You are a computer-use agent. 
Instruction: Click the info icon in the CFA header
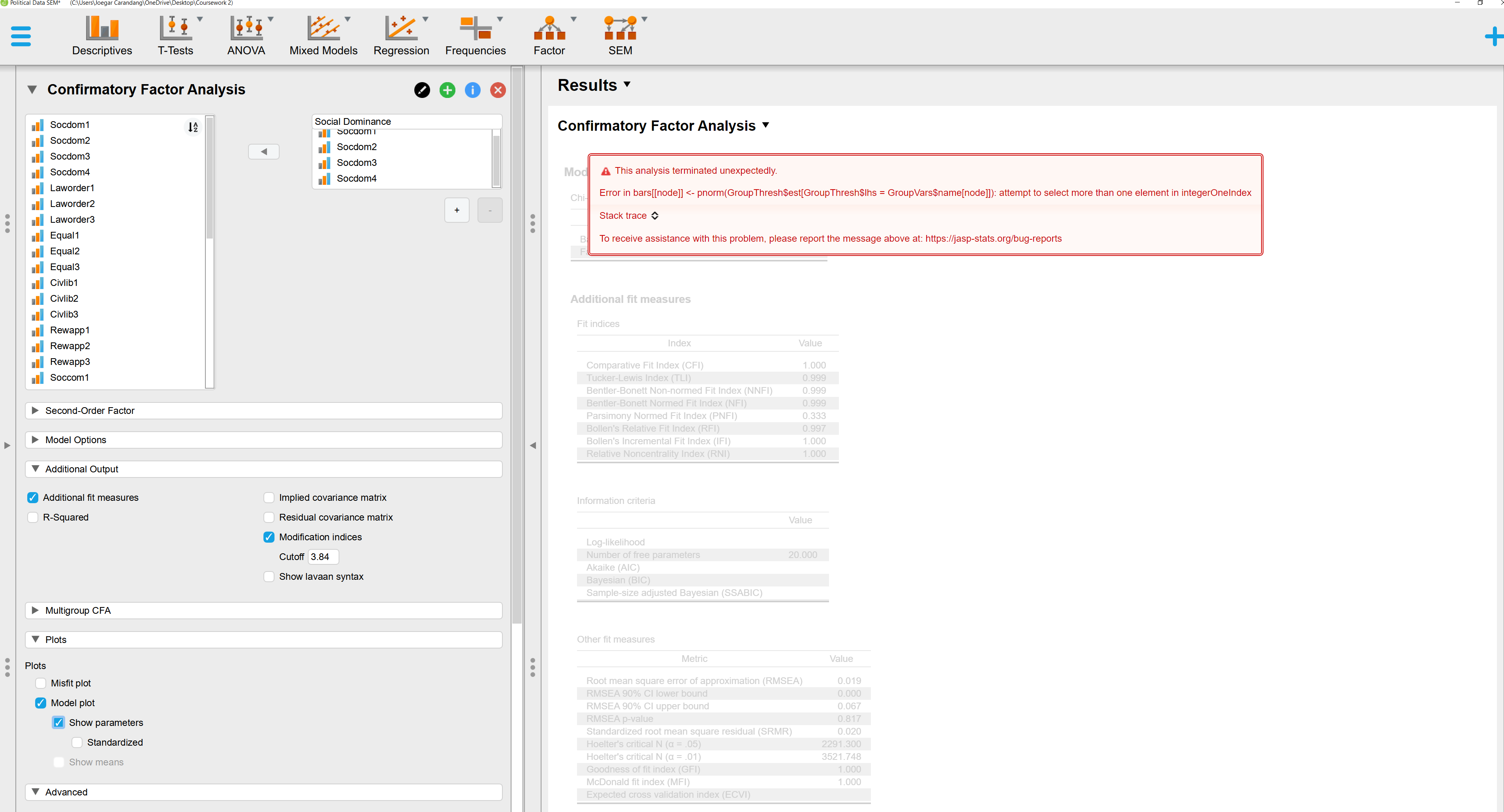pyautogui.click(x=472, y=90)
